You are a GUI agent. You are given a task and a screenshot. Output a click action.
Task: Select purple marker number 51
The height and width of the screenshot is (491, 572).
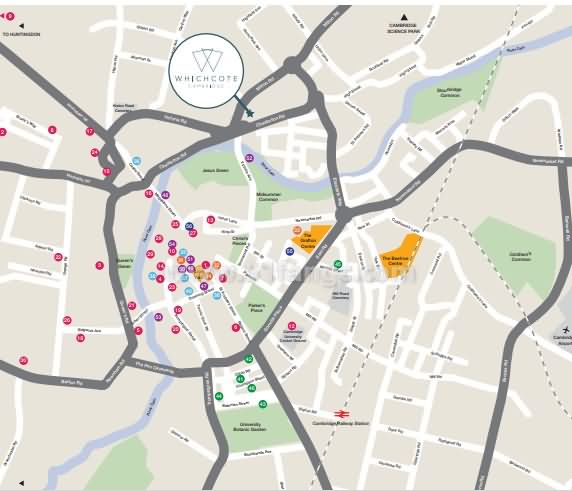pos(190,259)
